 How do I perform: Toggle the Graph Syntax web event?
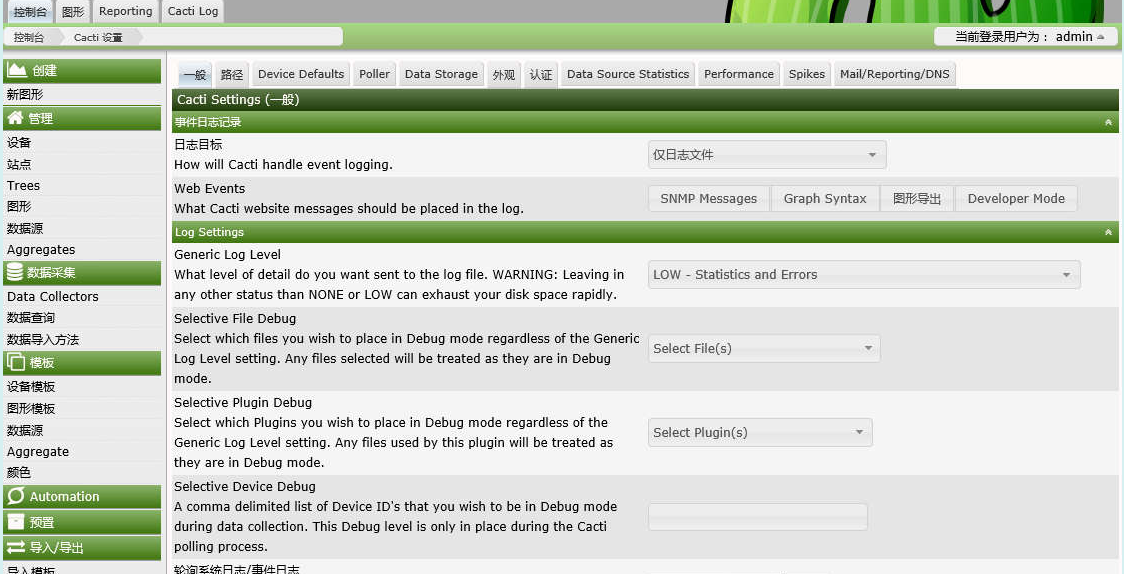(x=824, y=199)
